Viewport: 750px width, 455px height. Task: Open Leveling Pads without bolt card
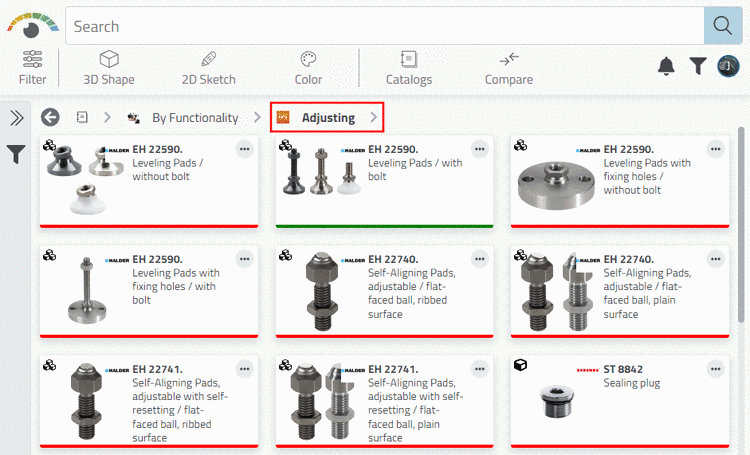[149, 182]
